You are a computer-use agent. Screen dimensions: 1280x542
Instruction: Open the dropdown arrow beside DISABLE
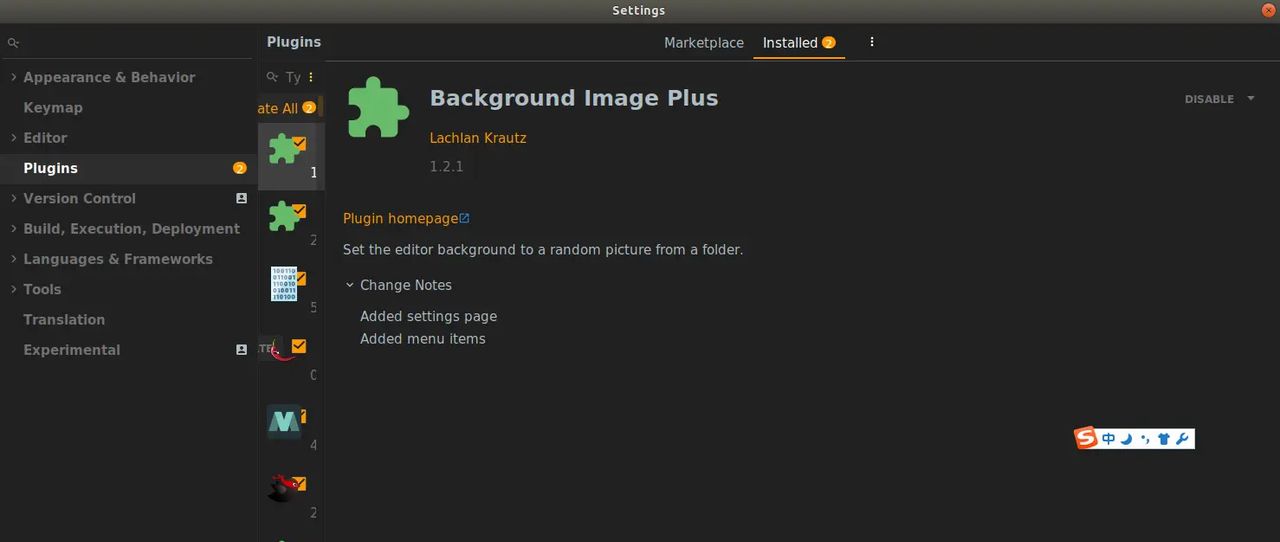click(x=1250, y=99)
